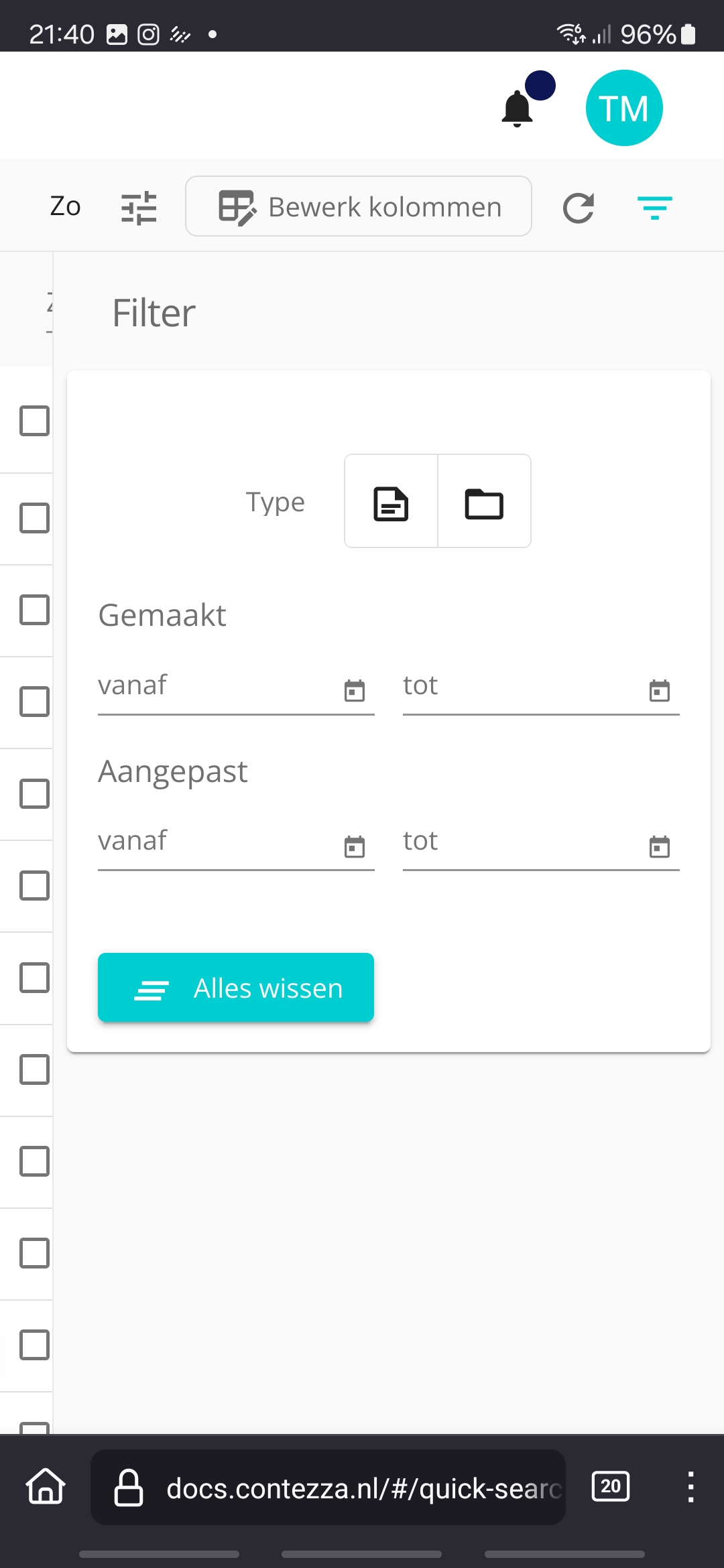Click the Bewerk kolommen button

click(359, 206)
